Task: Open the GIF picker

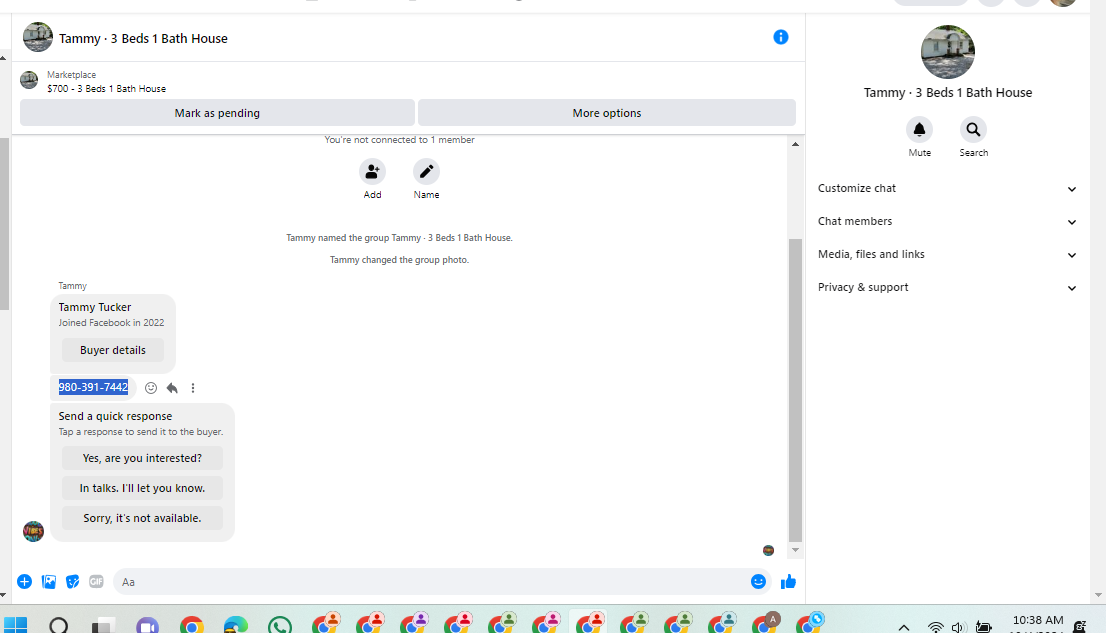Action: click(x=96, y=581)
